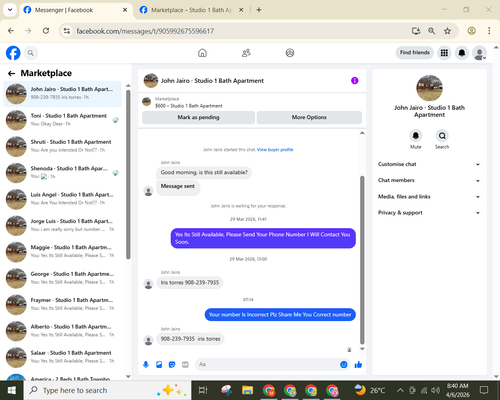
Task: Record a voice clip with microphone icon
Action: [146, 364]
